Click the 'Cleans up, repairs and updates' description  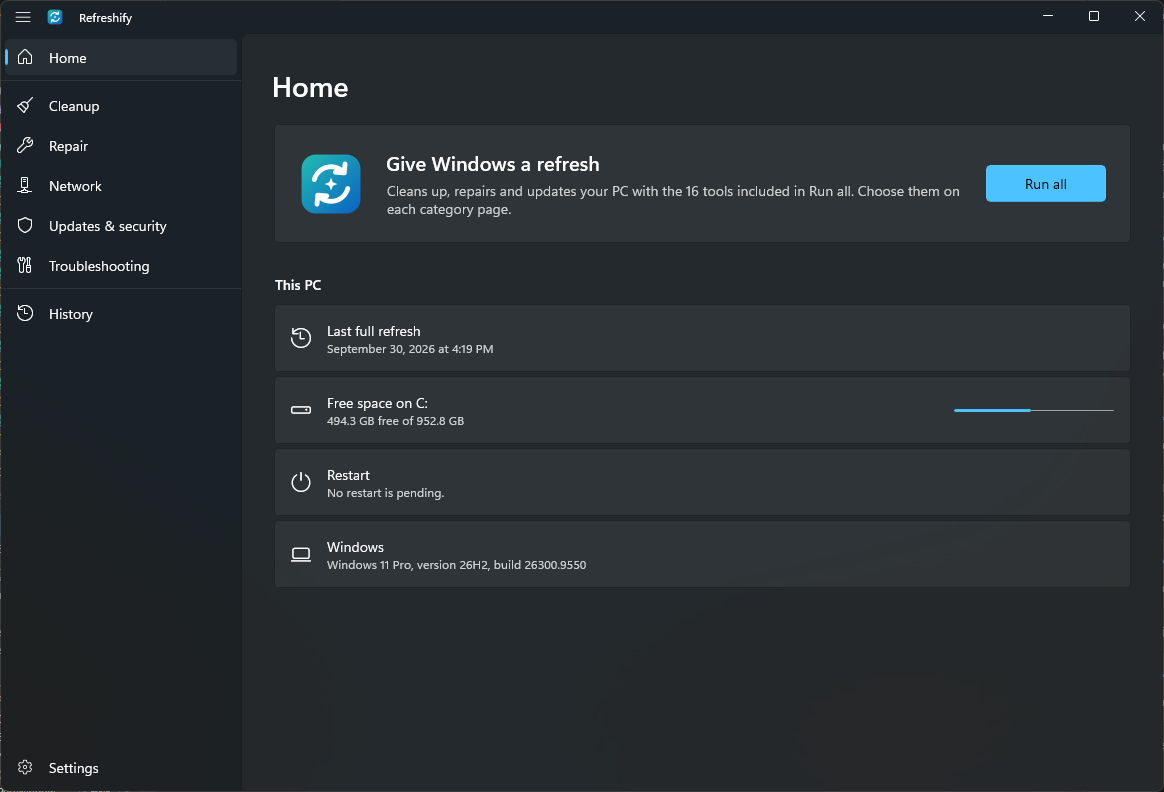click(673, 200)
